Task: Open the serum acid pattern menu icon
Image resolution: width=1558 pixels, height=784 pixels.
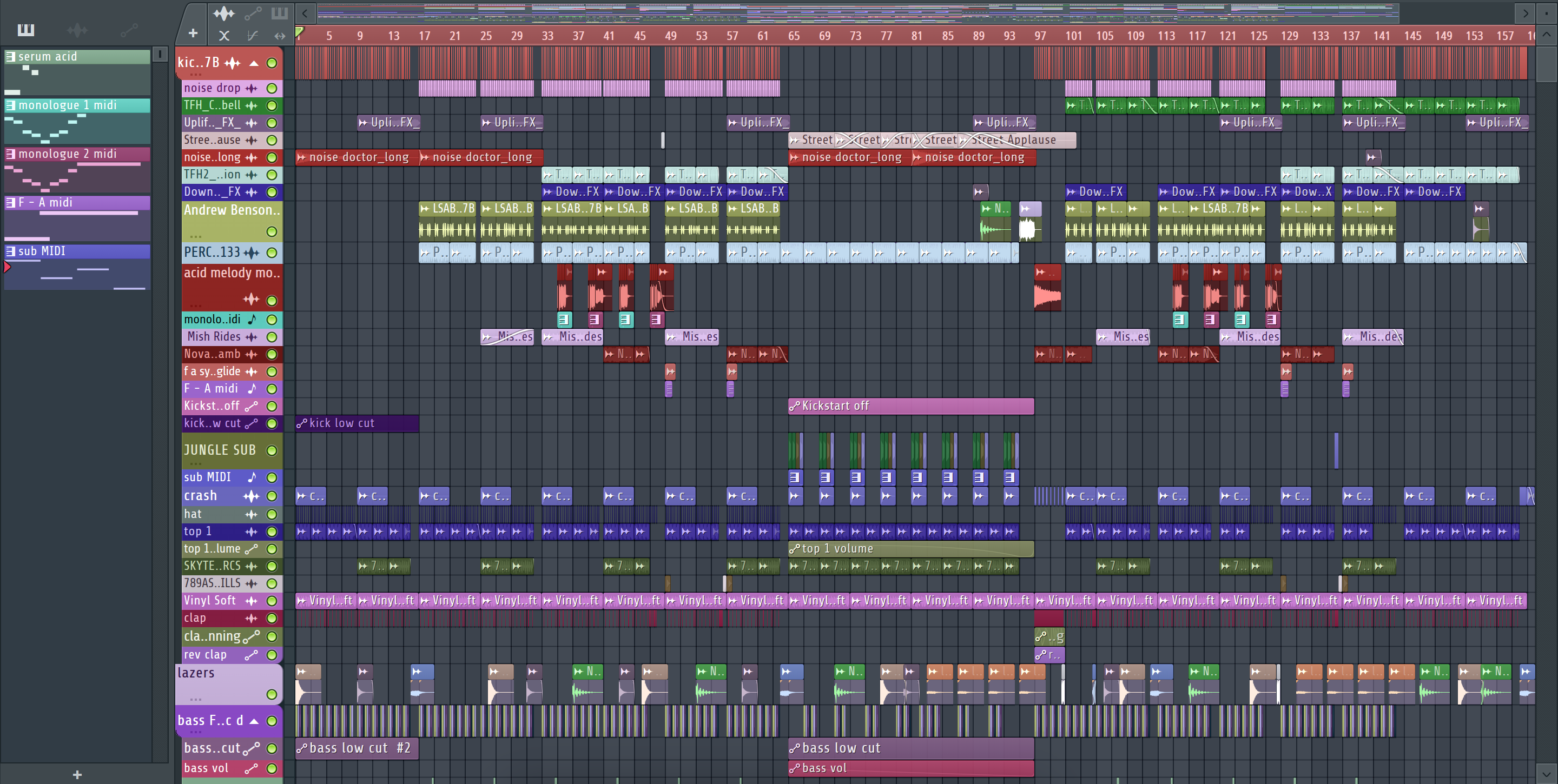Action: [10, 57]
